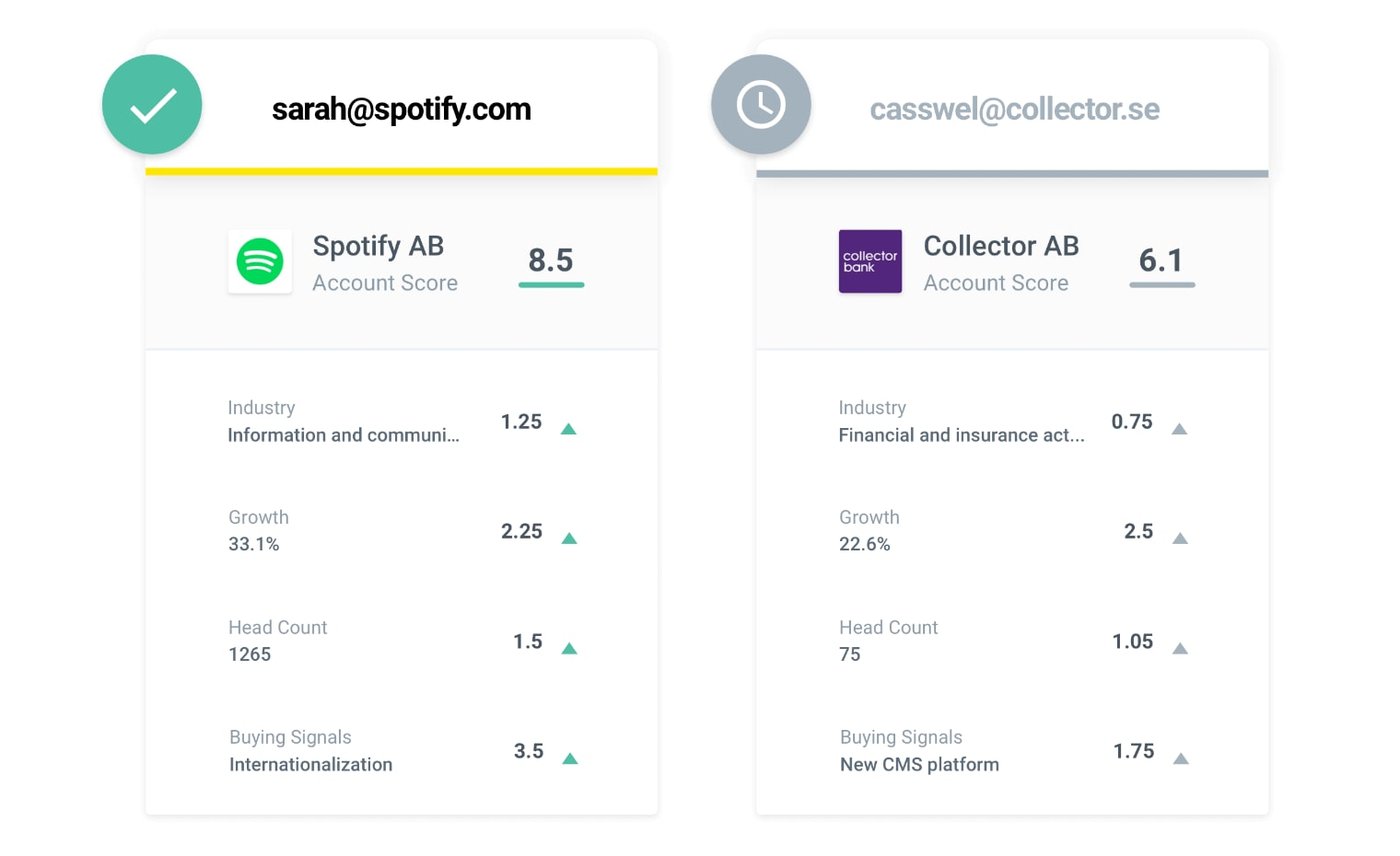Screen dimensions: 1400x856
Task: Select the Collector Bank logo
Action: coord(869,261)
